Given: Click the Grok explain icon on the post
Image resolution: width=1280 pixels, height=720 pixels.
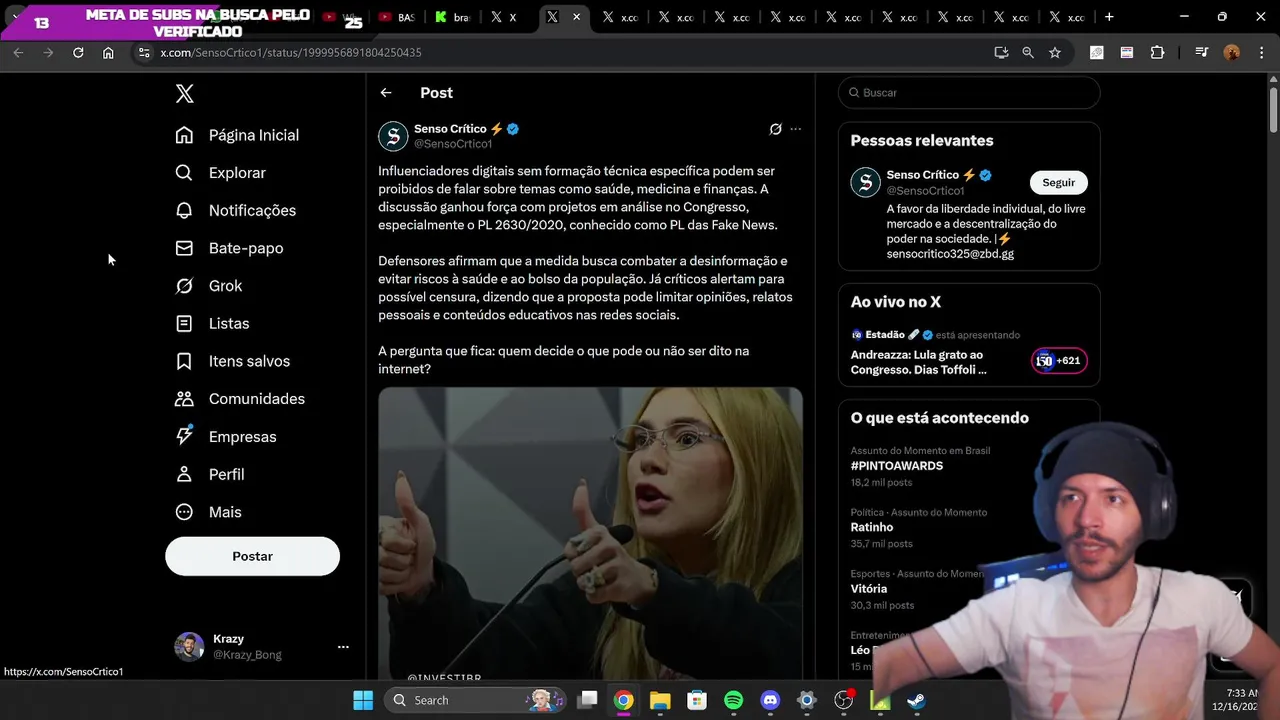Looking at the screenshot, I should [x=775, y=129].
